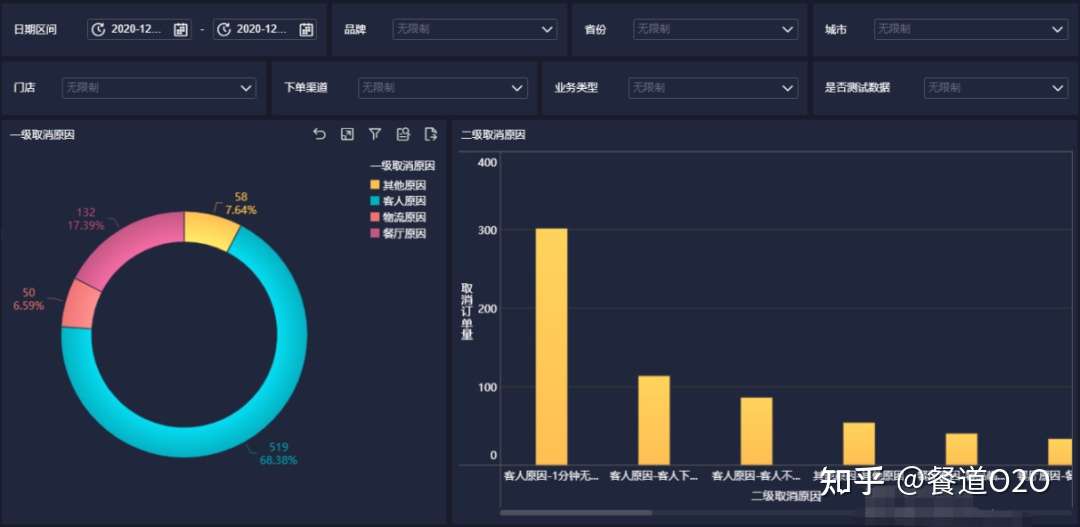This screenshot has width=1080, height=527.
Task: Open the end date calendar picker icon
Action: click(x=307, y=29)
